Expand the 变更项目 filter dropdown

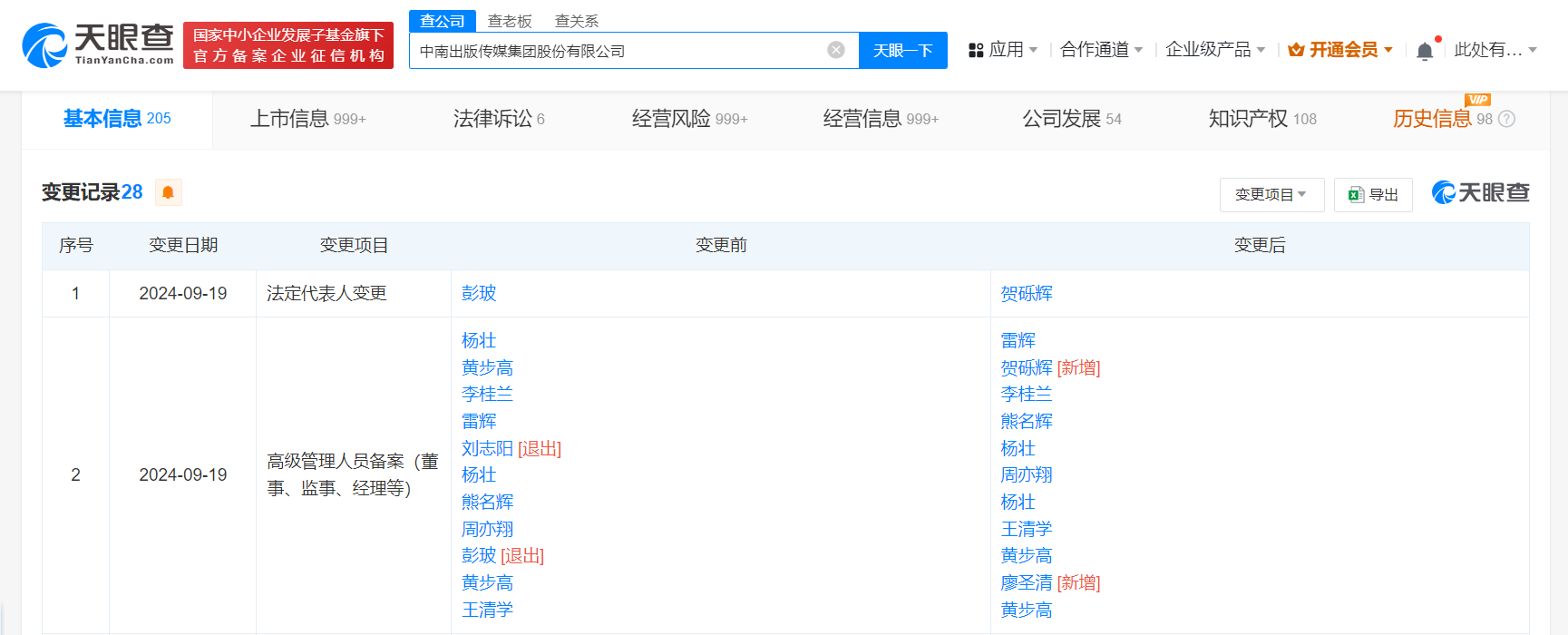(1271, 195)
